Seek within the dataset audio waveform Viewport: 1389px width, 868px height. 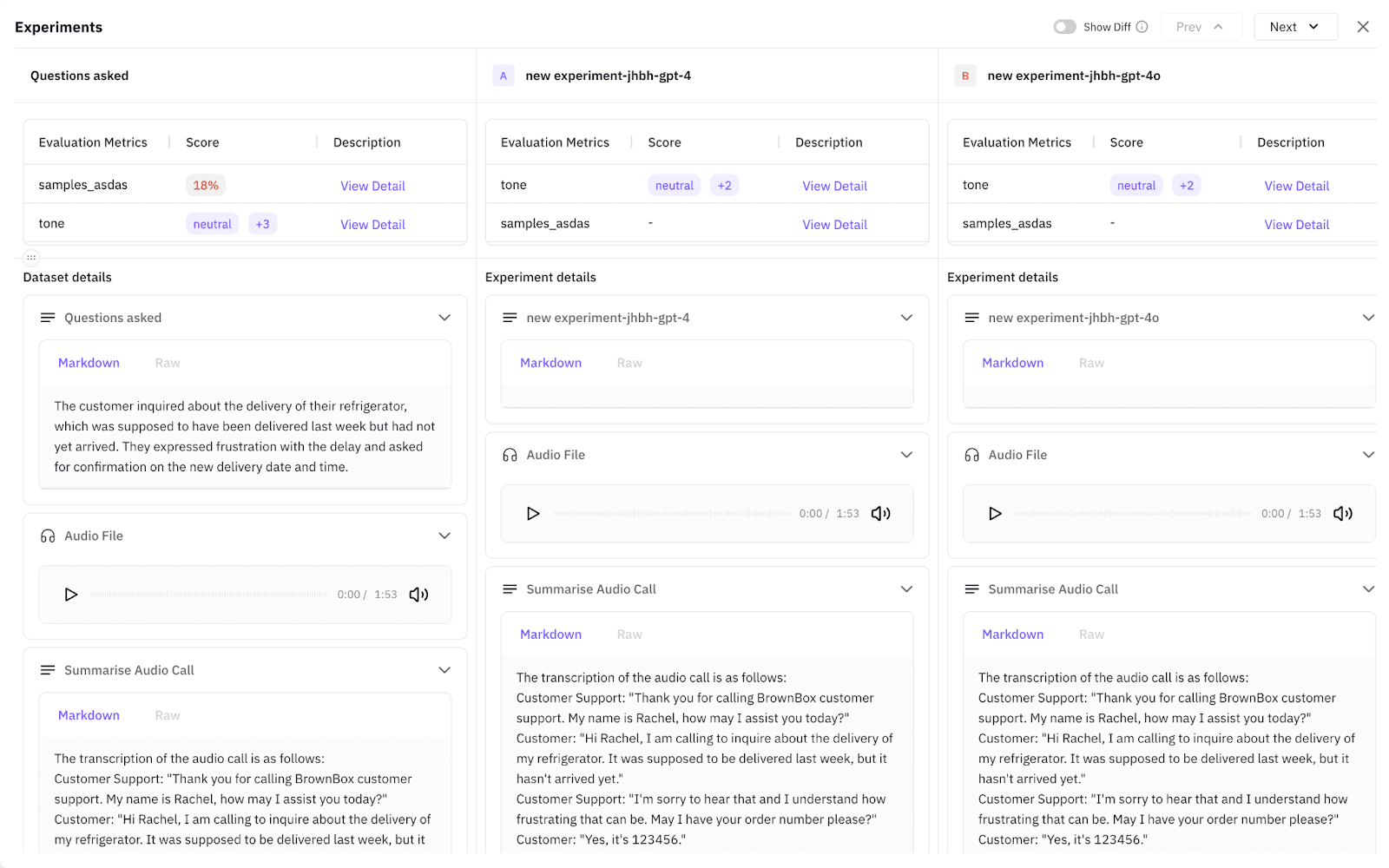click(209, 595)
